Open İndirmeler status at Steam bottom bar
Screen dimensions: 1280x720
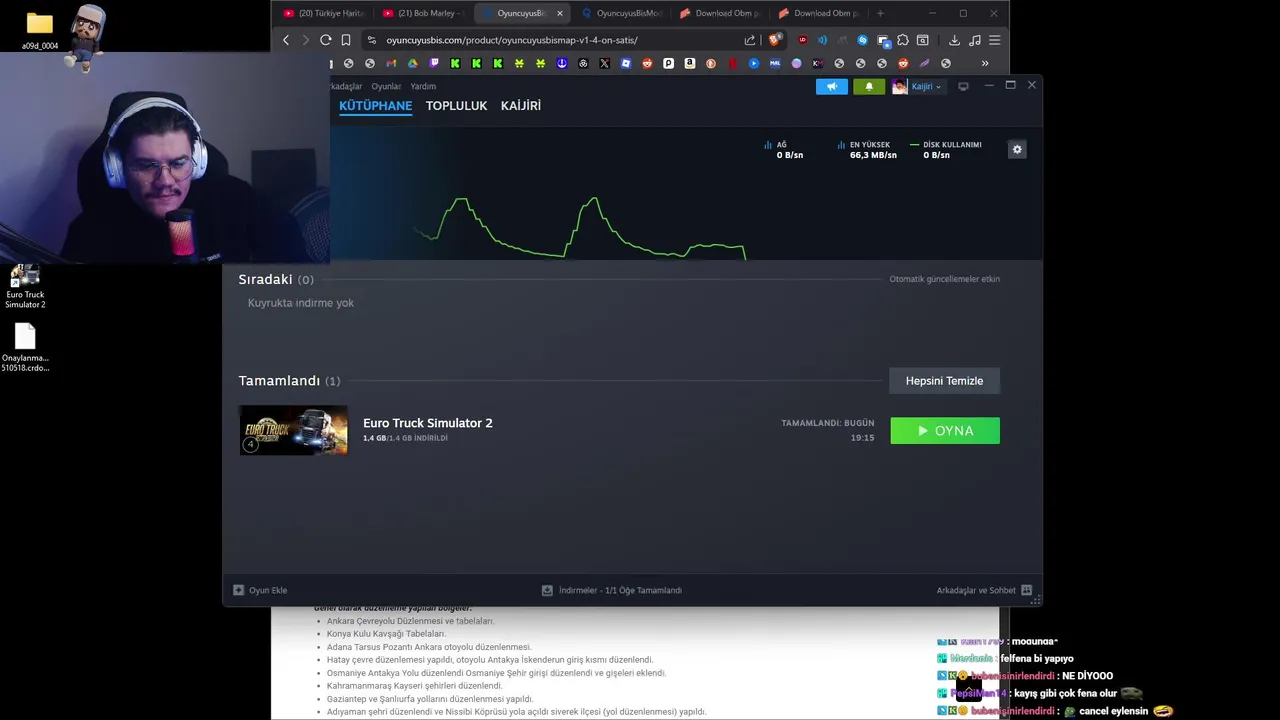click(612, 590)
